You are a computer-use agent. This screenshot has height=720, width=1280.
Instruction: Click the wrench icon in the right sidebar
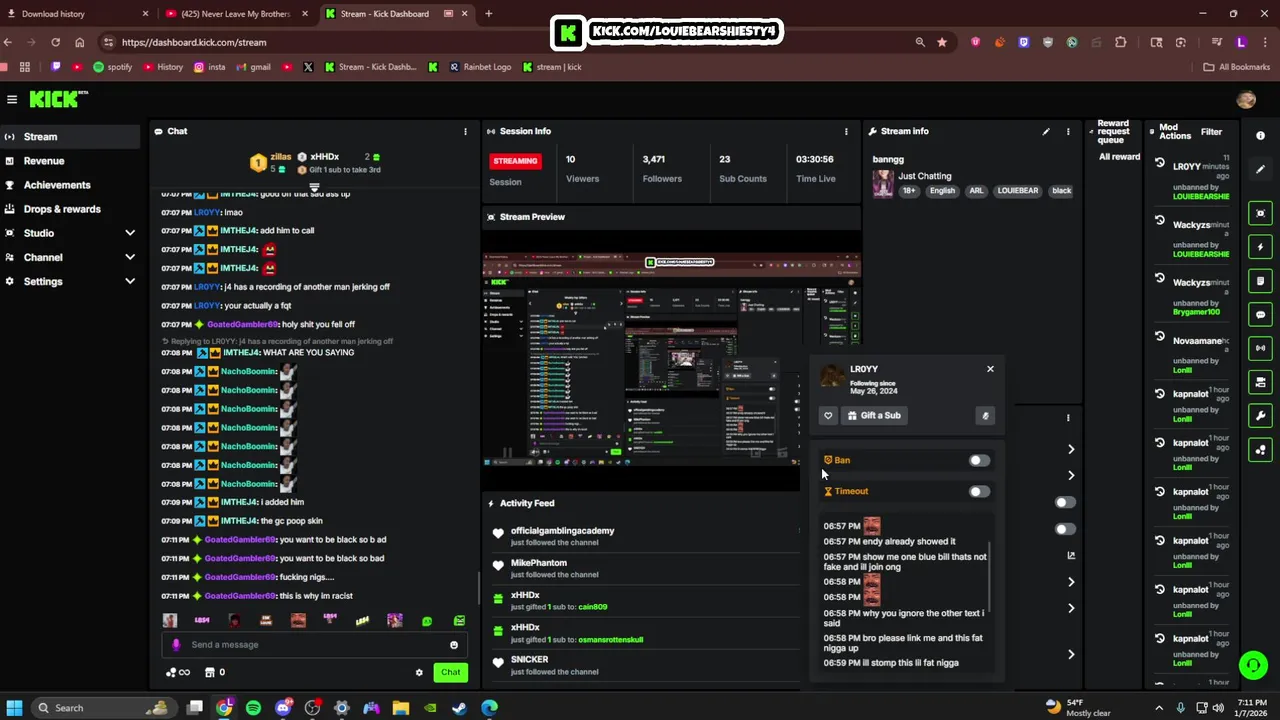click(1261, 416)
